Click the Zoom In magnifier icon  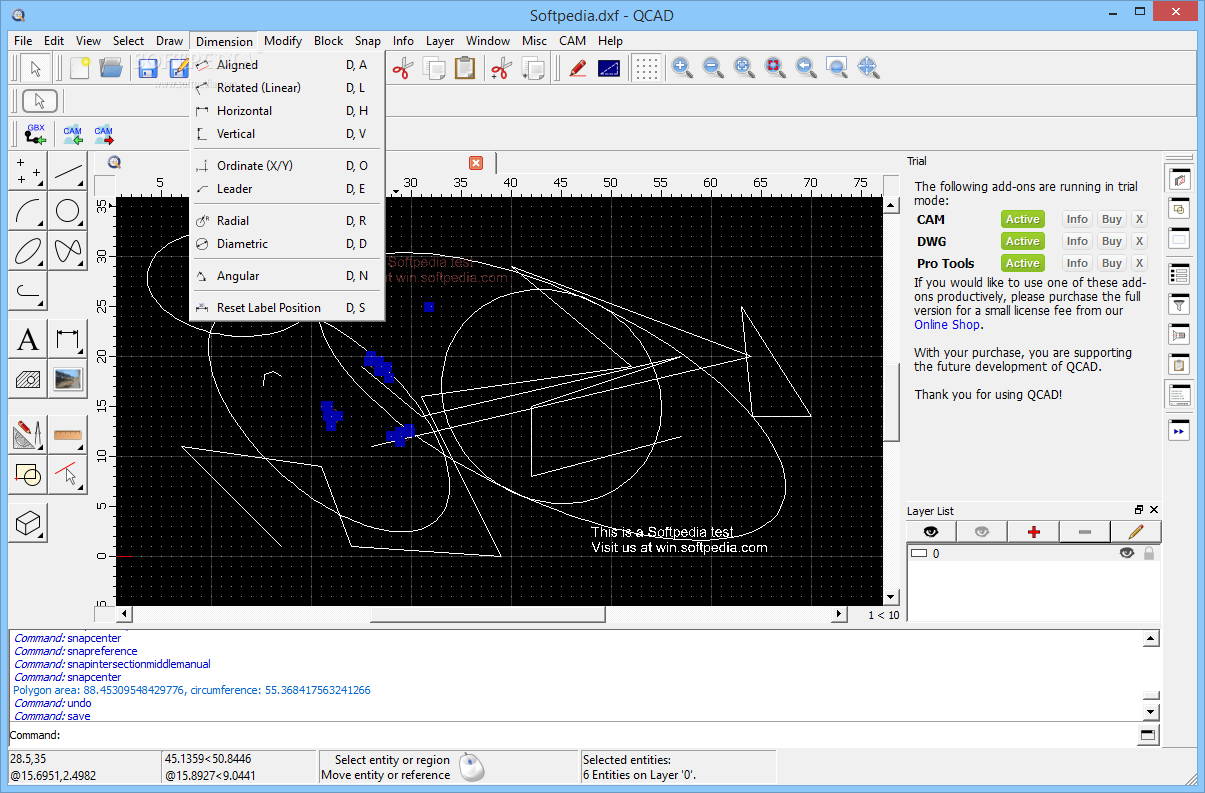[x=682, y=68]
